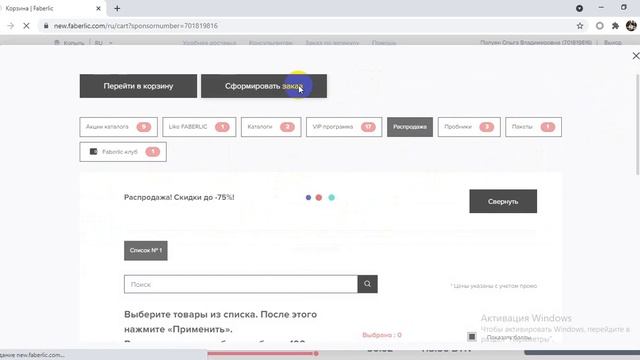Click the Выход link in header
The image size is (640, 360).
click(613, 42)
